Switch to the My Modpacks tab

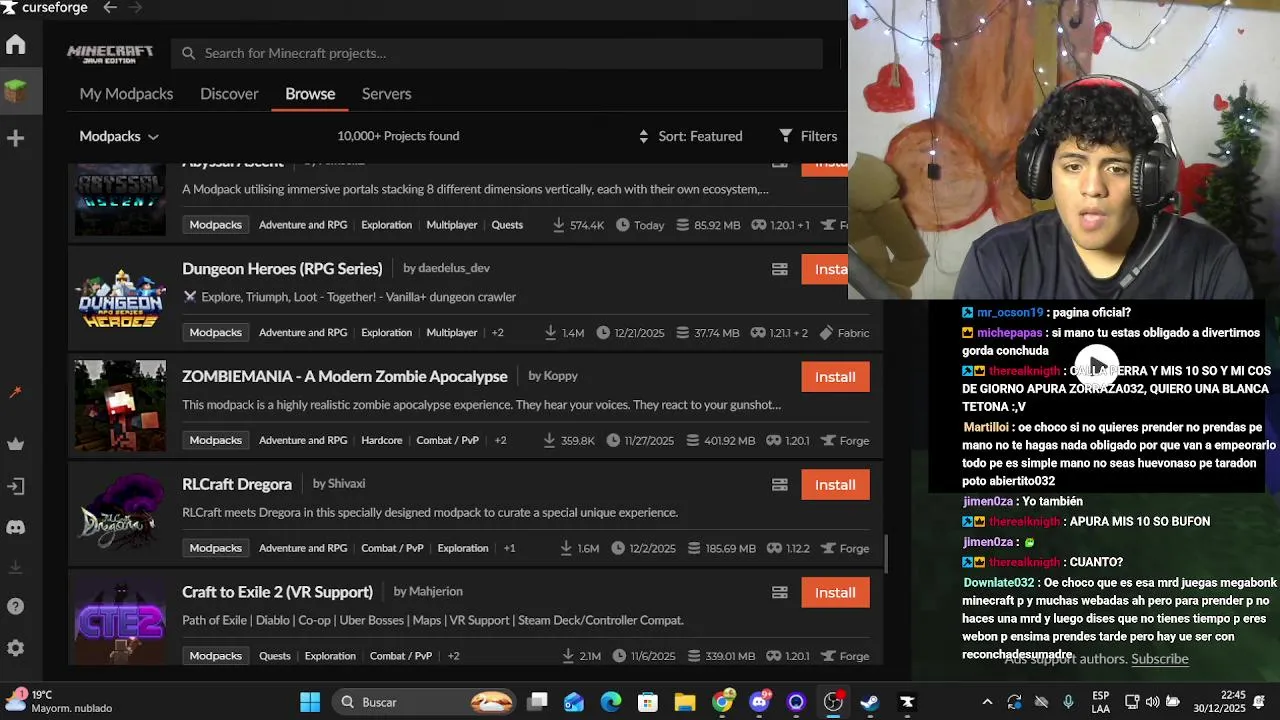point(126,94)
